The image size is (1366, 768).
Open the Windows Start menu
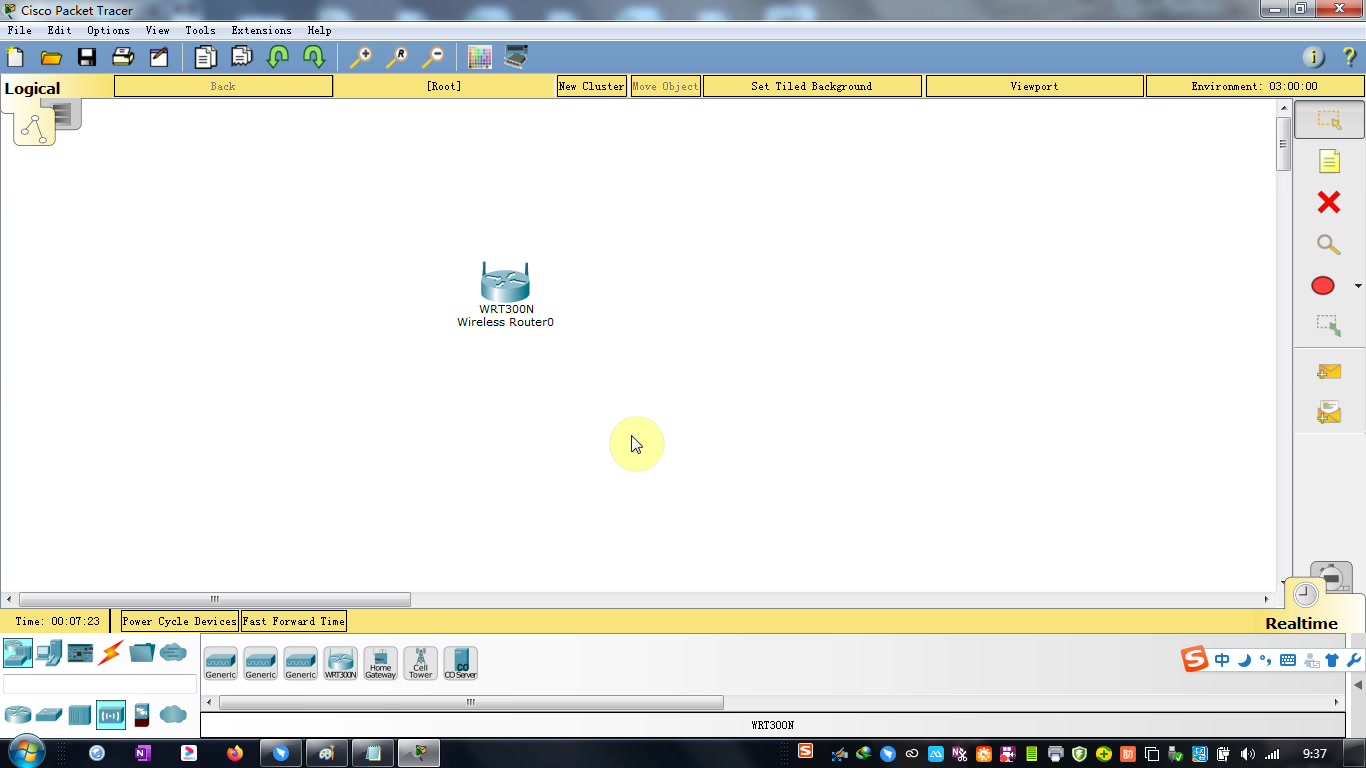pos(25,752)
